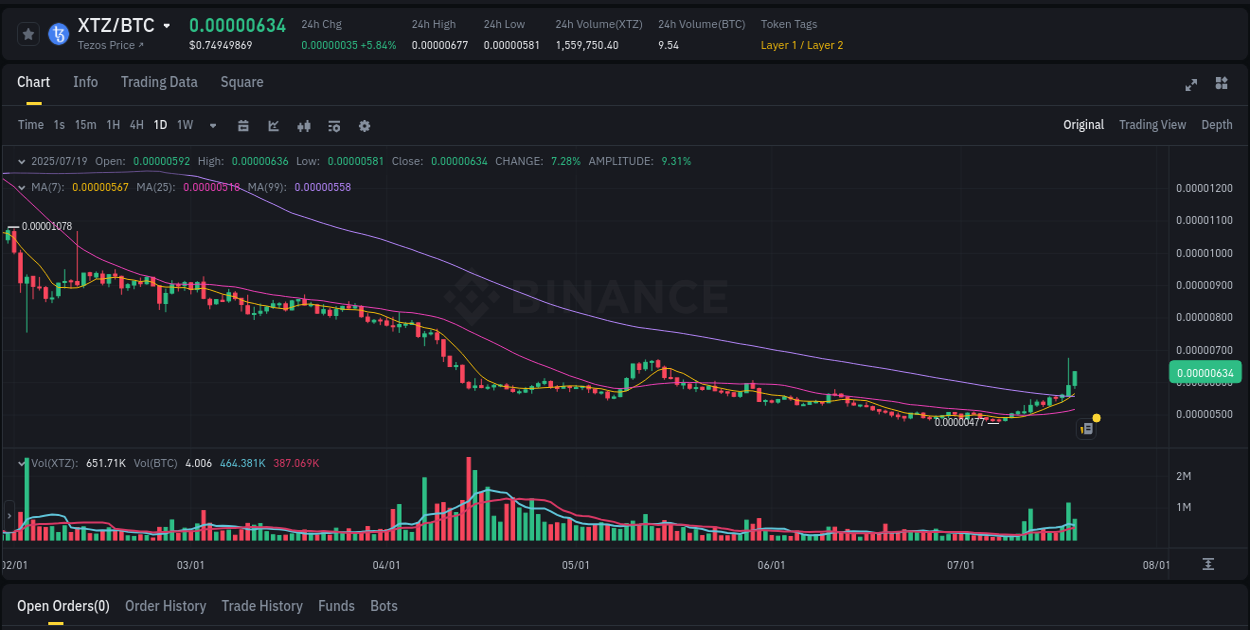Click the current price label 0.00000634 on axis
Image resolution: width=1250 pixels, height=630 pixels.
[1205, 371]
